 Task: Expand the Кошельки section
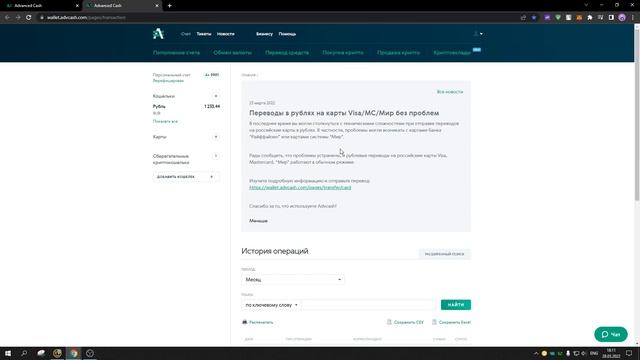(x=216, y=96)
